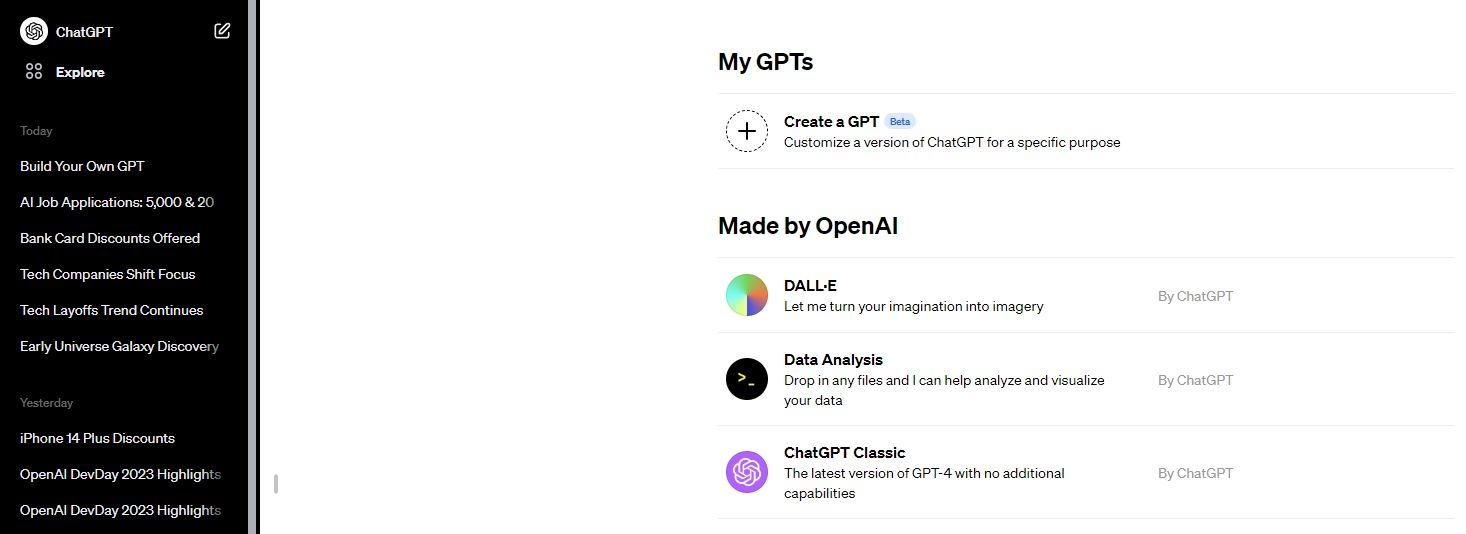Open the "Data Analysis" GPT title
The width and height of the screenshot is (1466, 534).
coord(833,360)
